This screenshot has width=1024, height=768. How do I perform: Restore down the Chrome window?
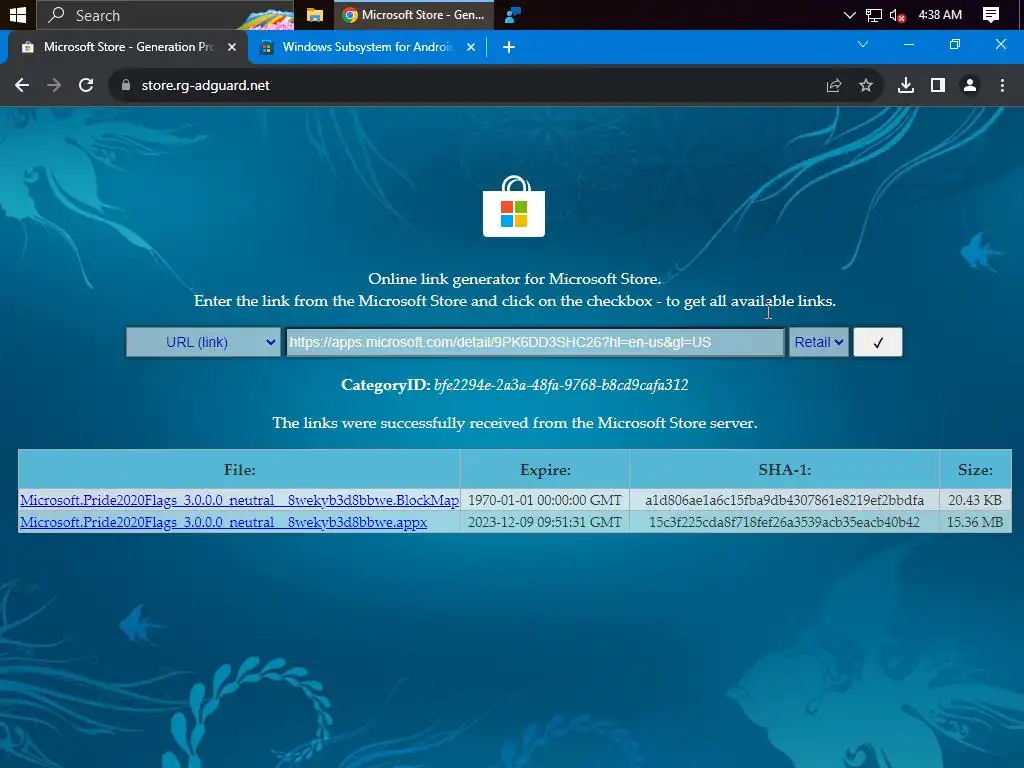pos(955,44)
